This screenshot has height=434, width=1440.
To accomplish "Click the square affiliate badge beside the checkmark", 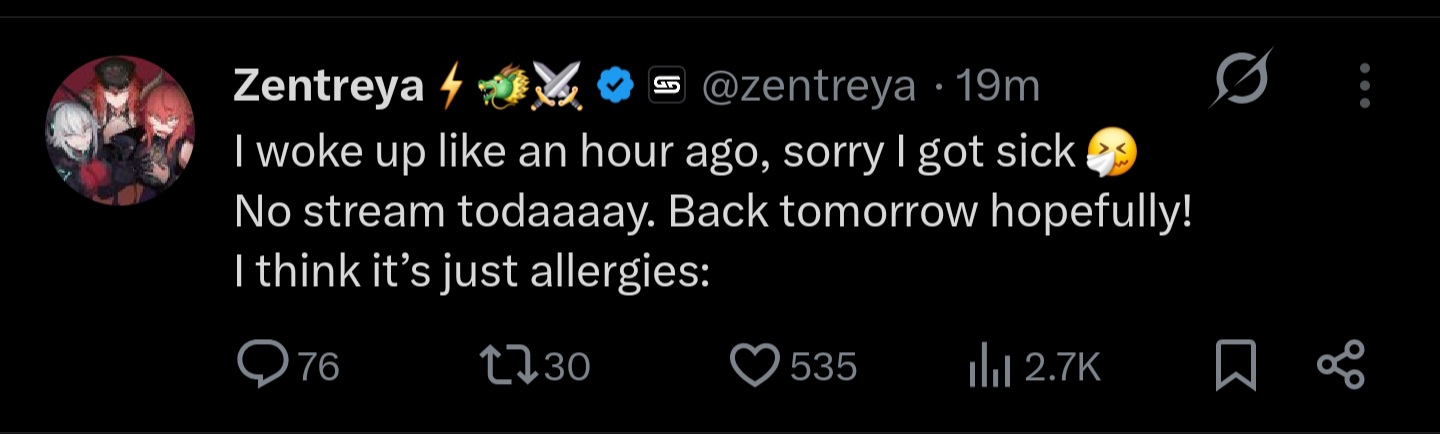I will 666,88.
